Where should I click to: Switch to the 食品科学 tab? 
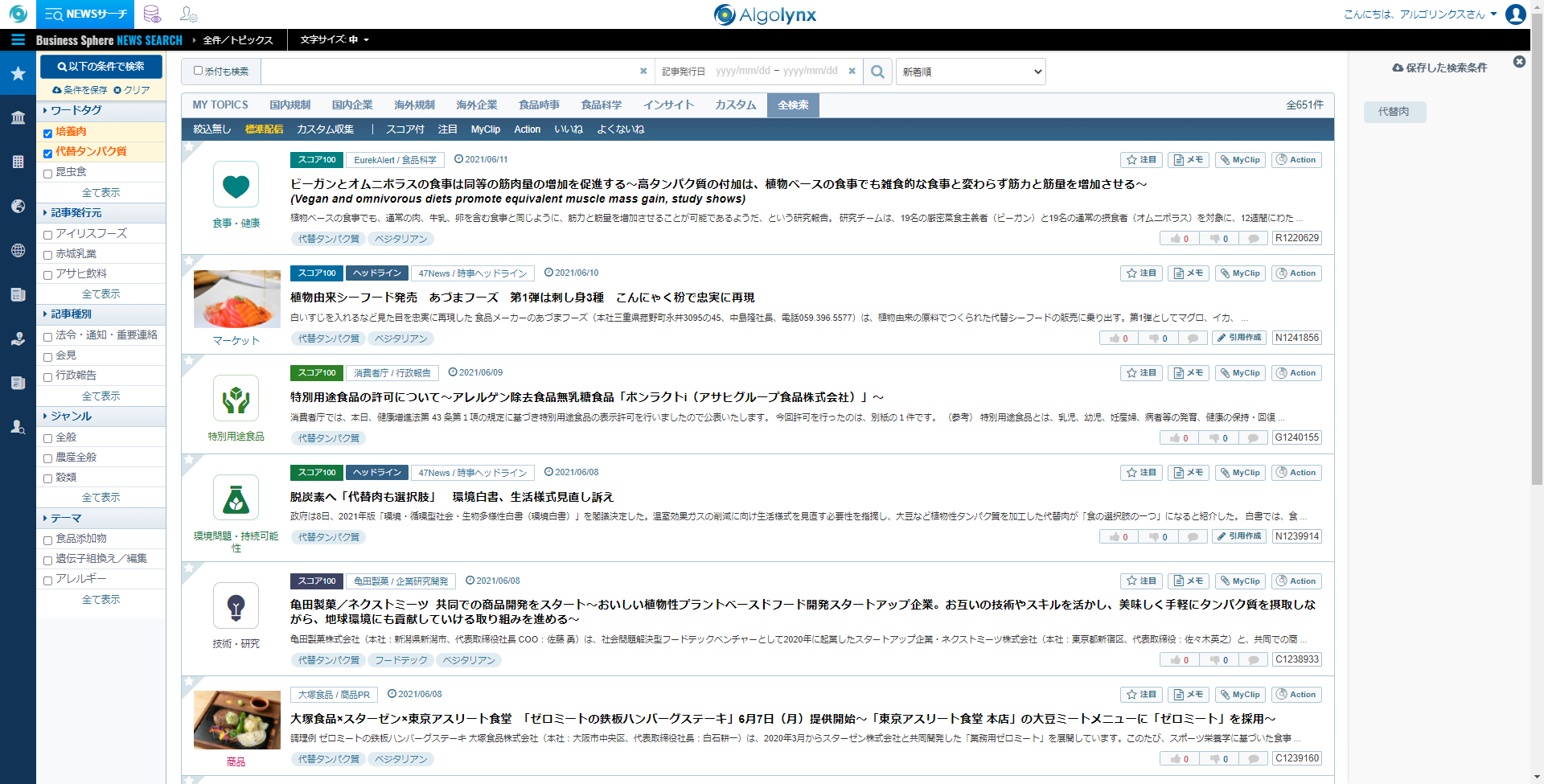tap(601, 105)
